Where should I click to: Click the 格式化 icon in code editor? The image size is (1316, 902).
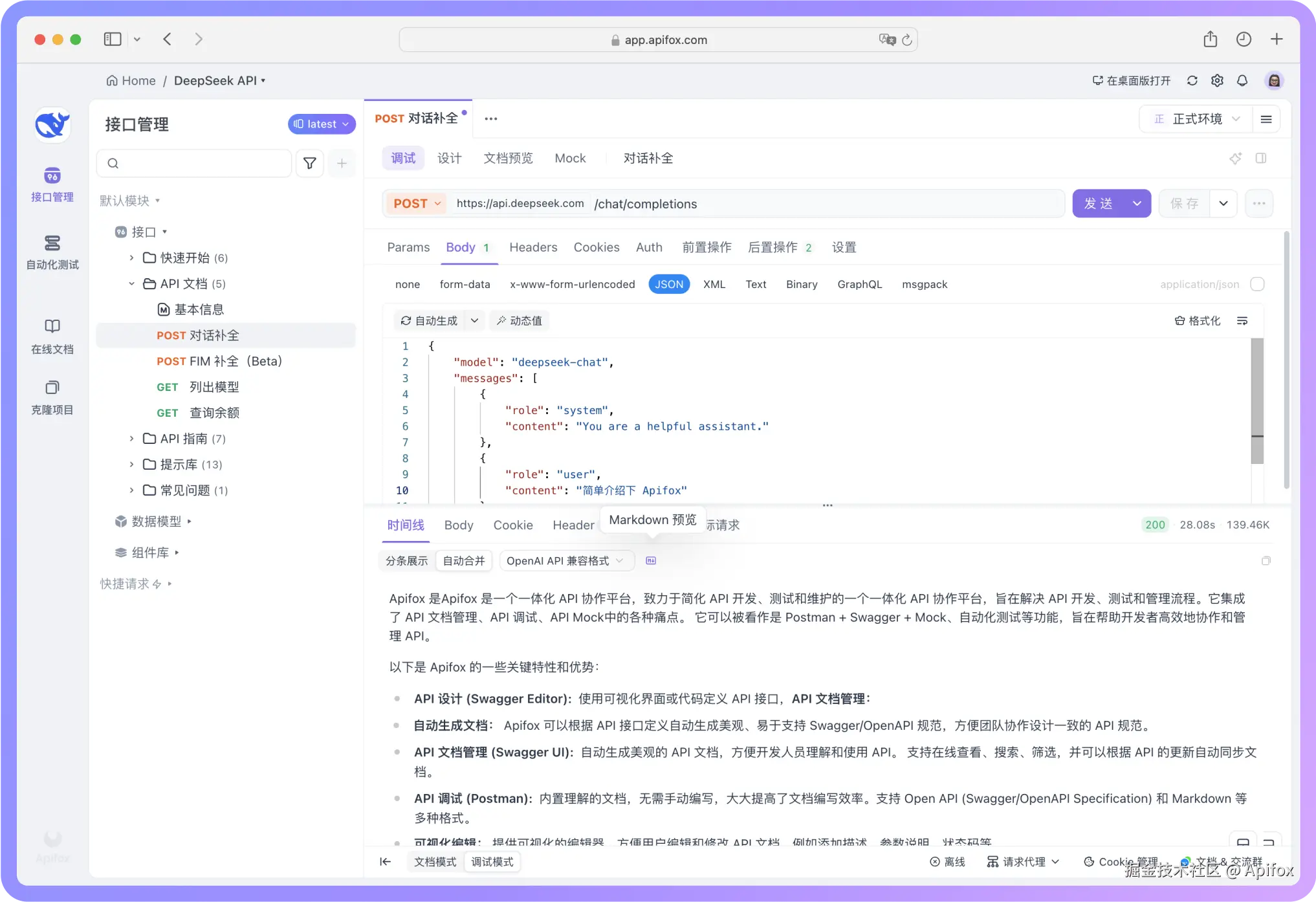(1198, 320)
